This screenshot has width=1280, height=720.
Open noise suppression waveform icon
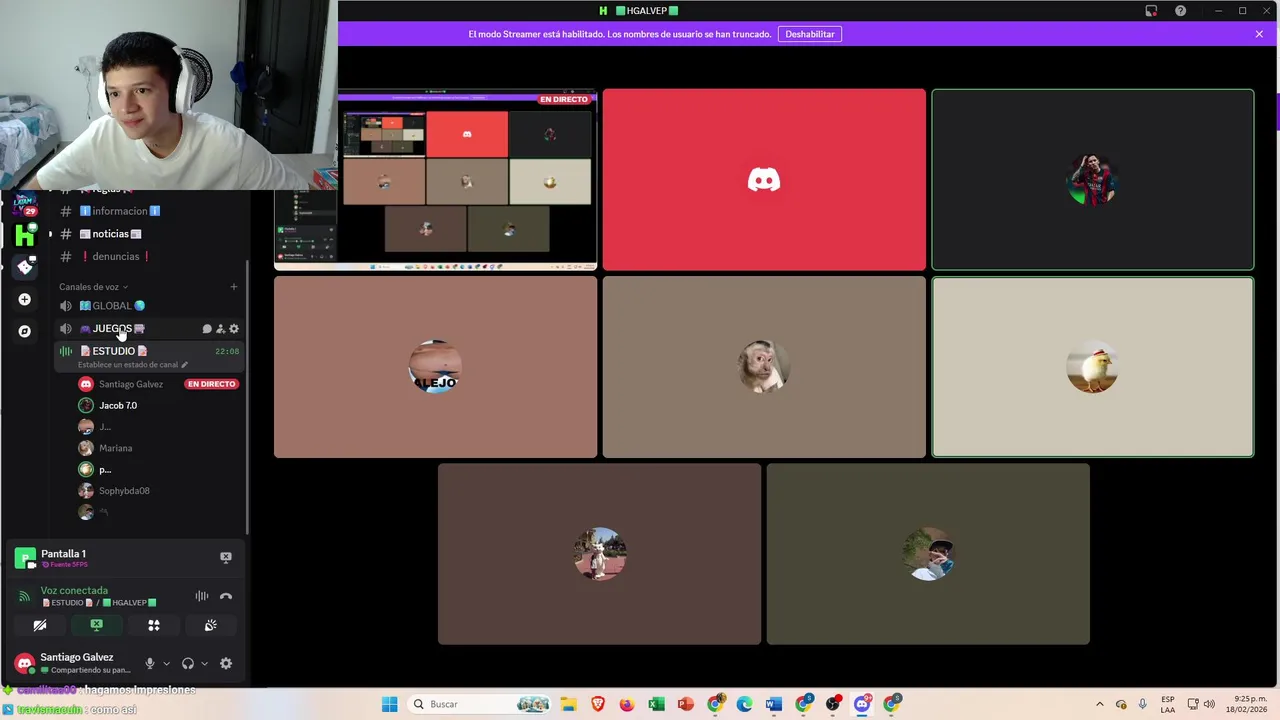[202, 596]
